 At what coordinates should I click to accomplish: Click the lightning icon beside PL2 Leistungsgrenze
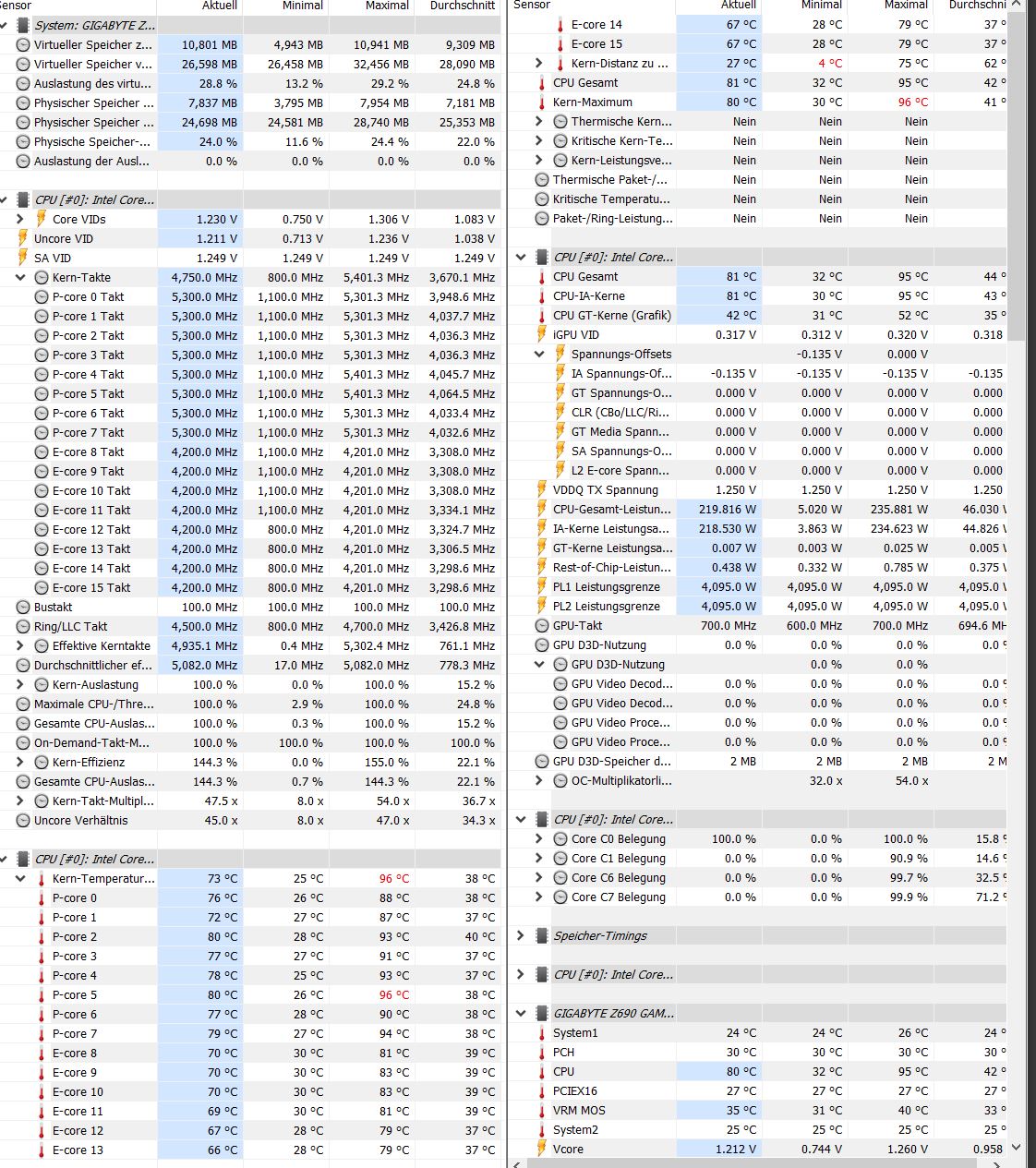(x=541, y=606)
